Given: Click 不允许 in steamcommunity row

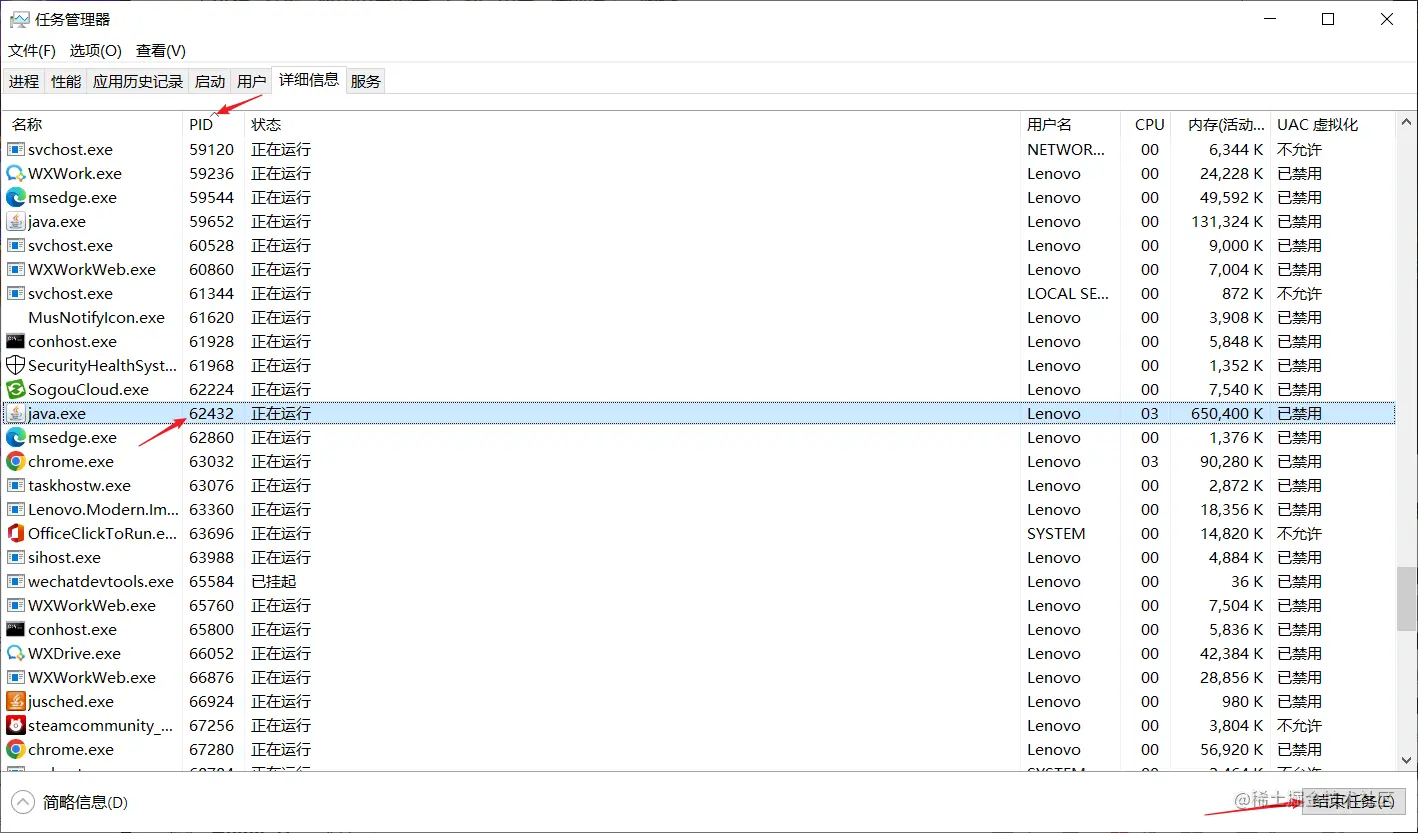Looking at the screenshot, I should (x=1299, y=725).
